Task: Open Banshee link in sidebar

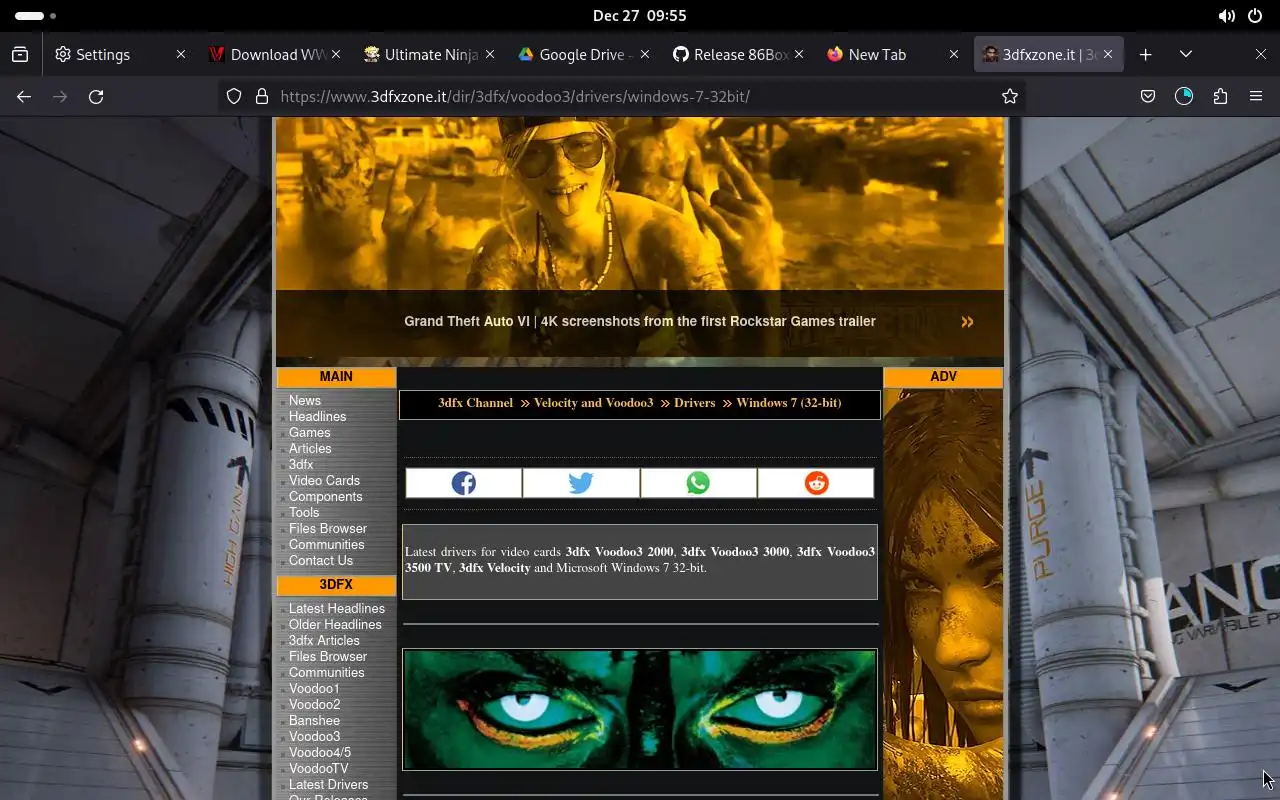Action: pos(314,721)
